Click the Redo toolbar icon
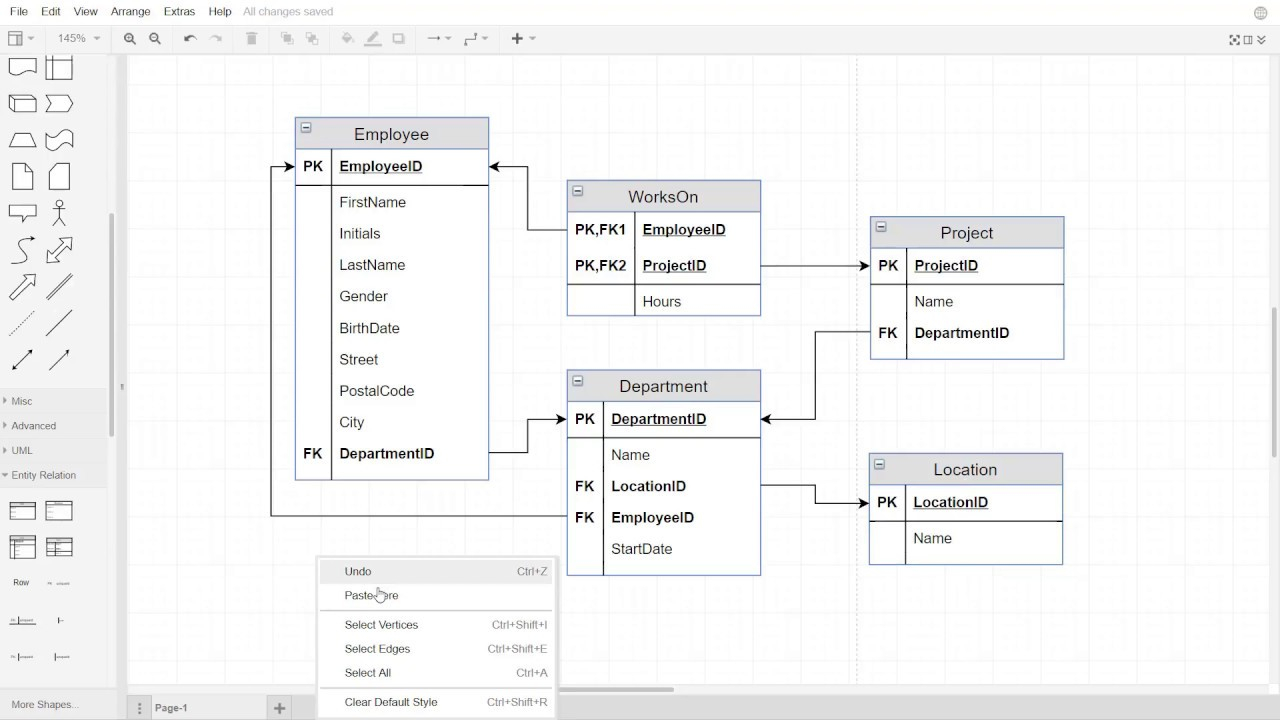This screenshot has width=1280, height=720. pyautogui.click(x=216, y=39)
